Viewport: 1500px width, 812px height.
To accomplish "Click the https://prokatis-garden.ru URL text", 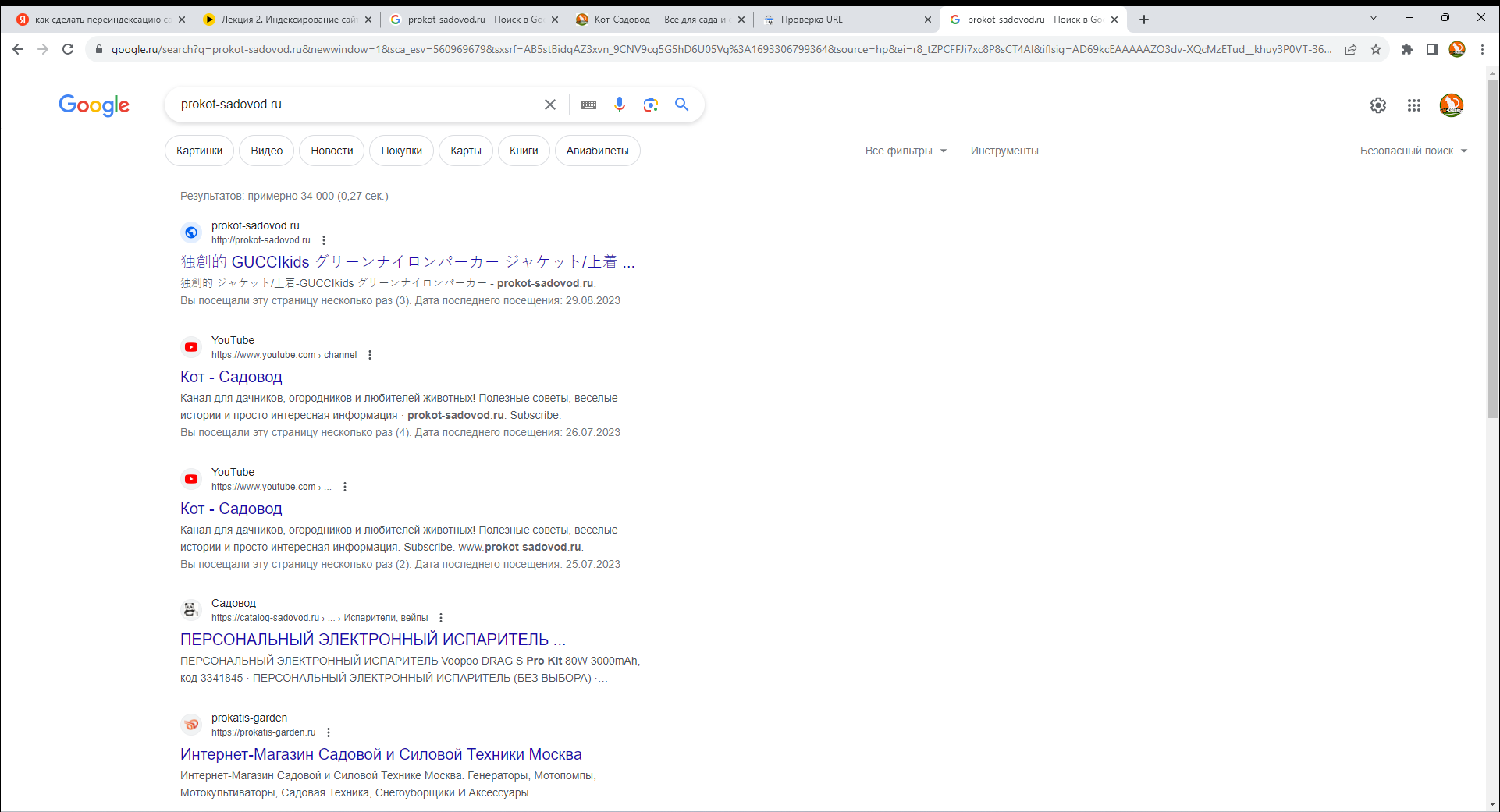I will [x=264, y=732].
